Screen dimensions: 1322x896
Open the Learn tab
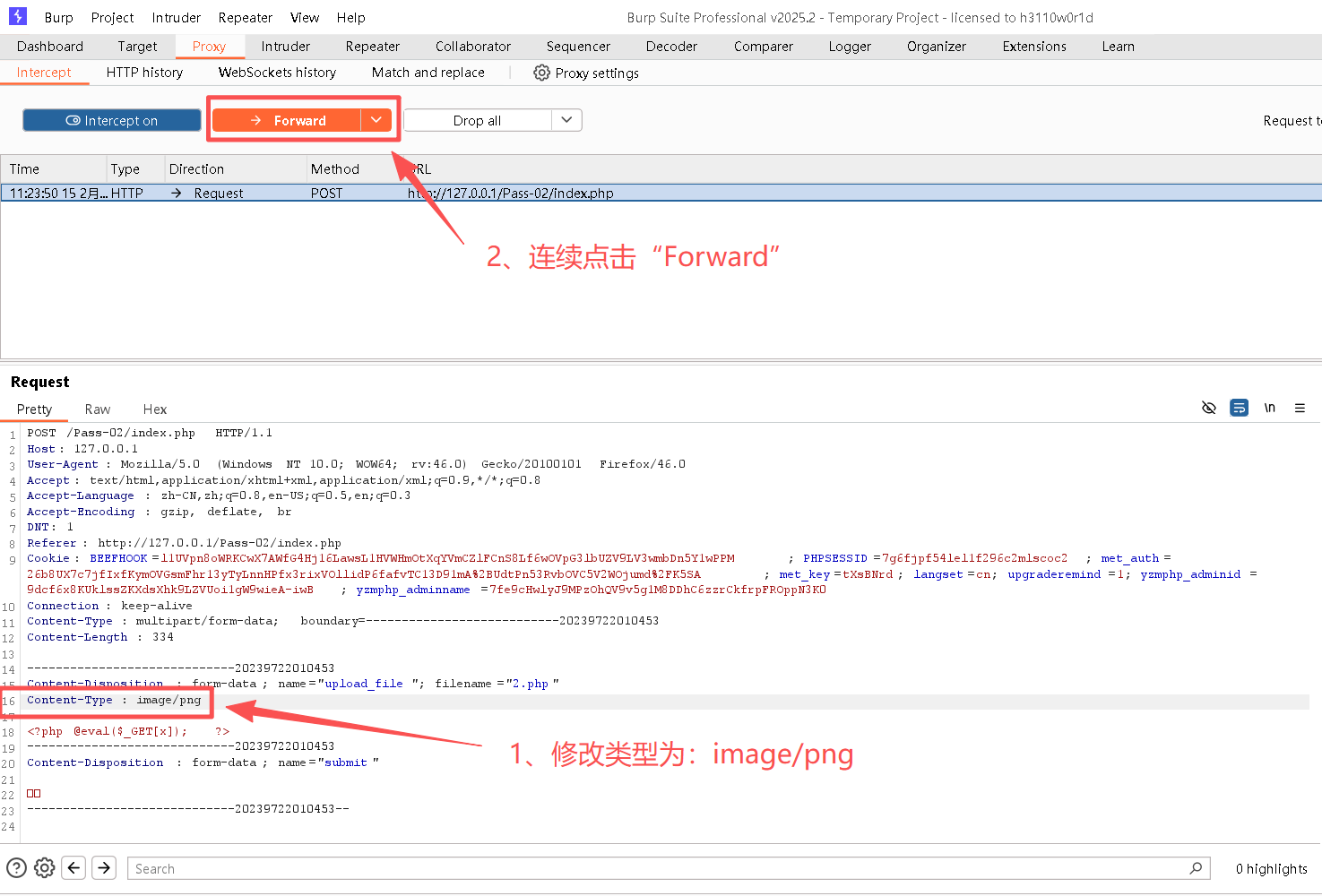[1119, 47]
